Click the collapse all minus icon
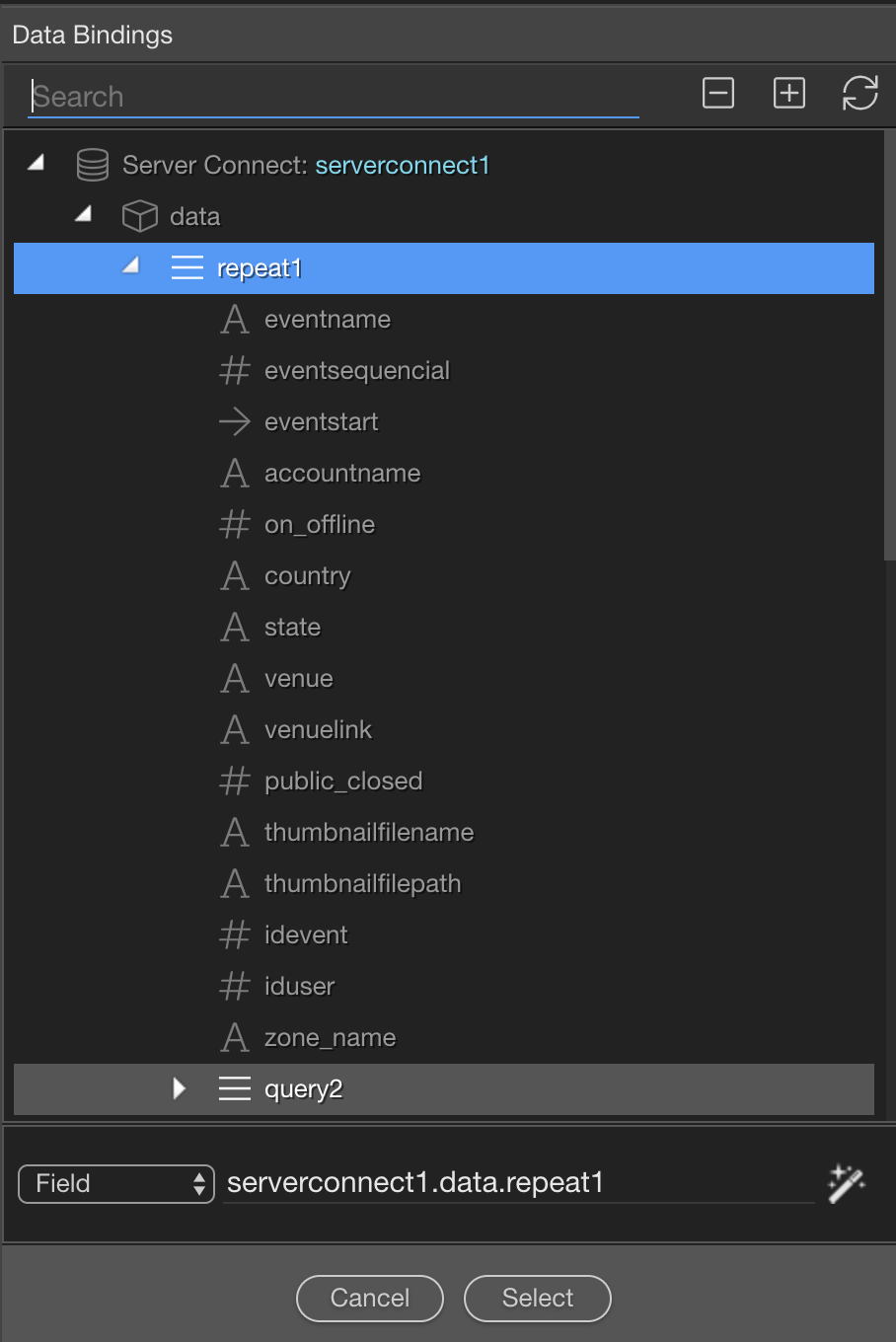Screen dimensions: 896x1342 tap(718, 94)
